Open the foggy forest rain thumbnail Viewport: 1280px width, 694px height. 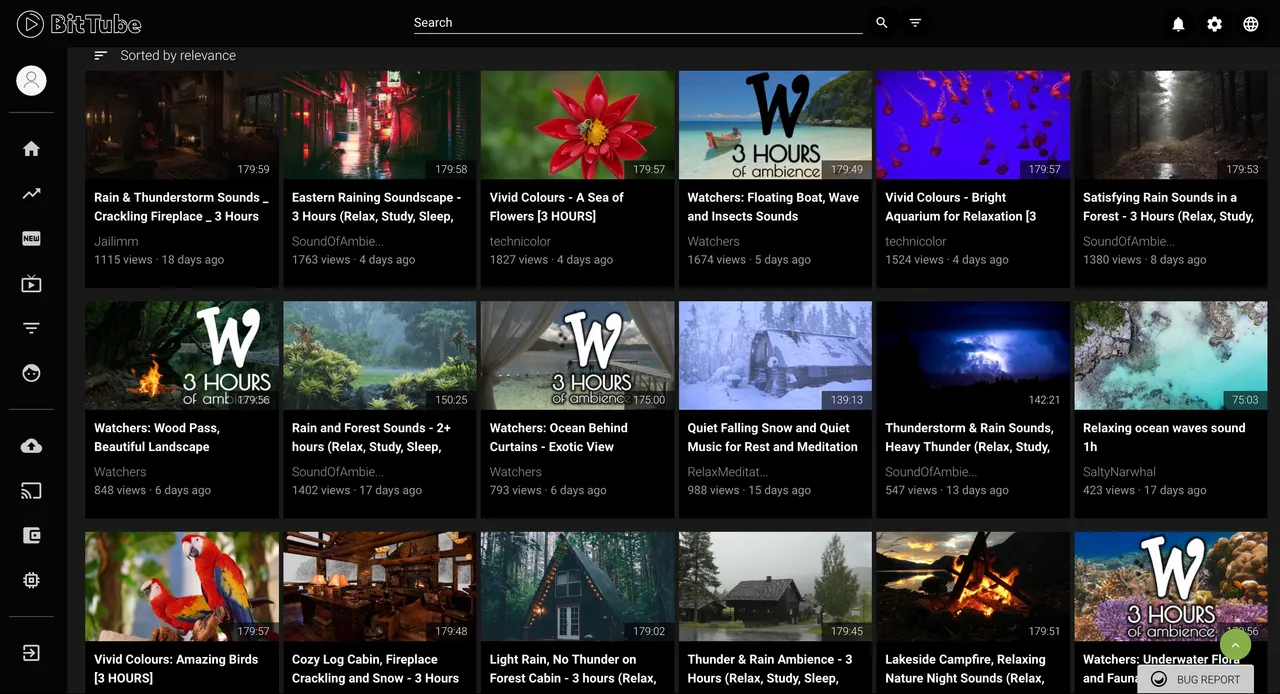(1171, 125)
